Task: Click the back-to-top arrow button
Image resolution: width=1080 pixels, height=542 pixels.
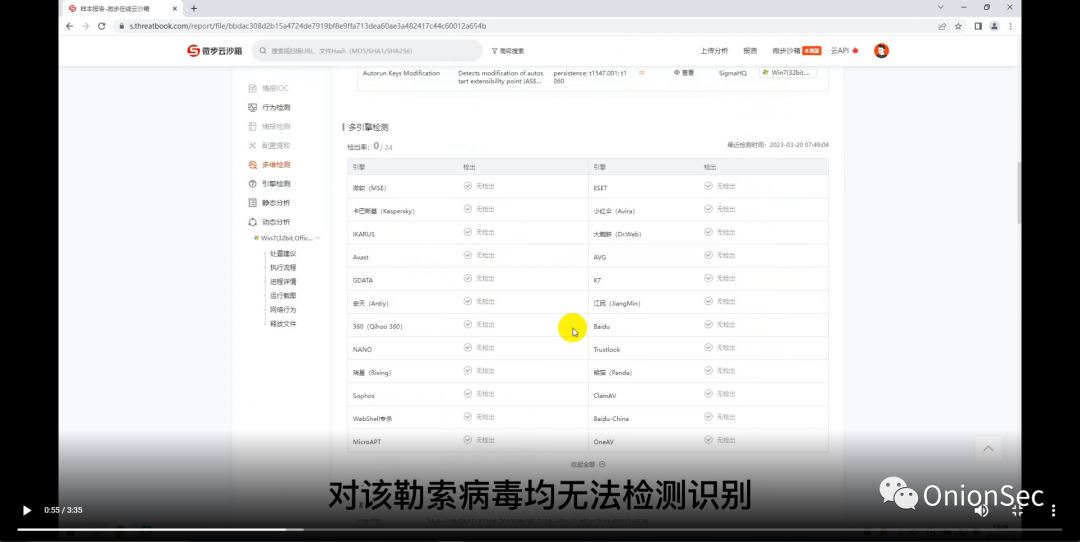Action: click(x=988, y=449)
